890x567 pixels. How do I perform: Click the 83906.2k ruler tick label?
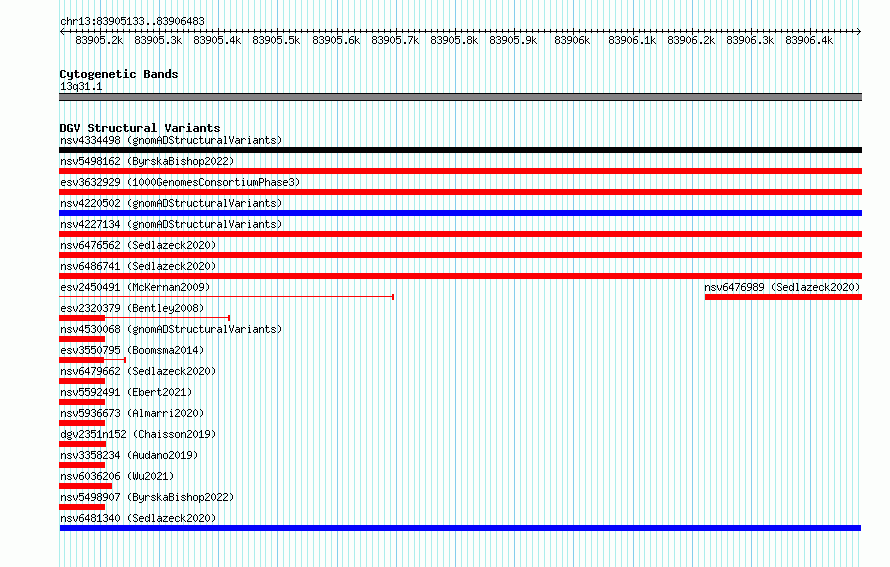tap(691, 41)
